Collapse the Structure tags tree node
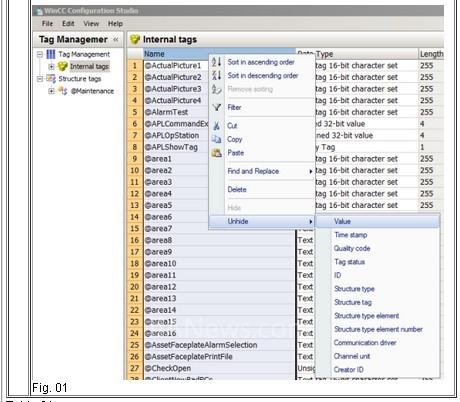 point(40,79)
